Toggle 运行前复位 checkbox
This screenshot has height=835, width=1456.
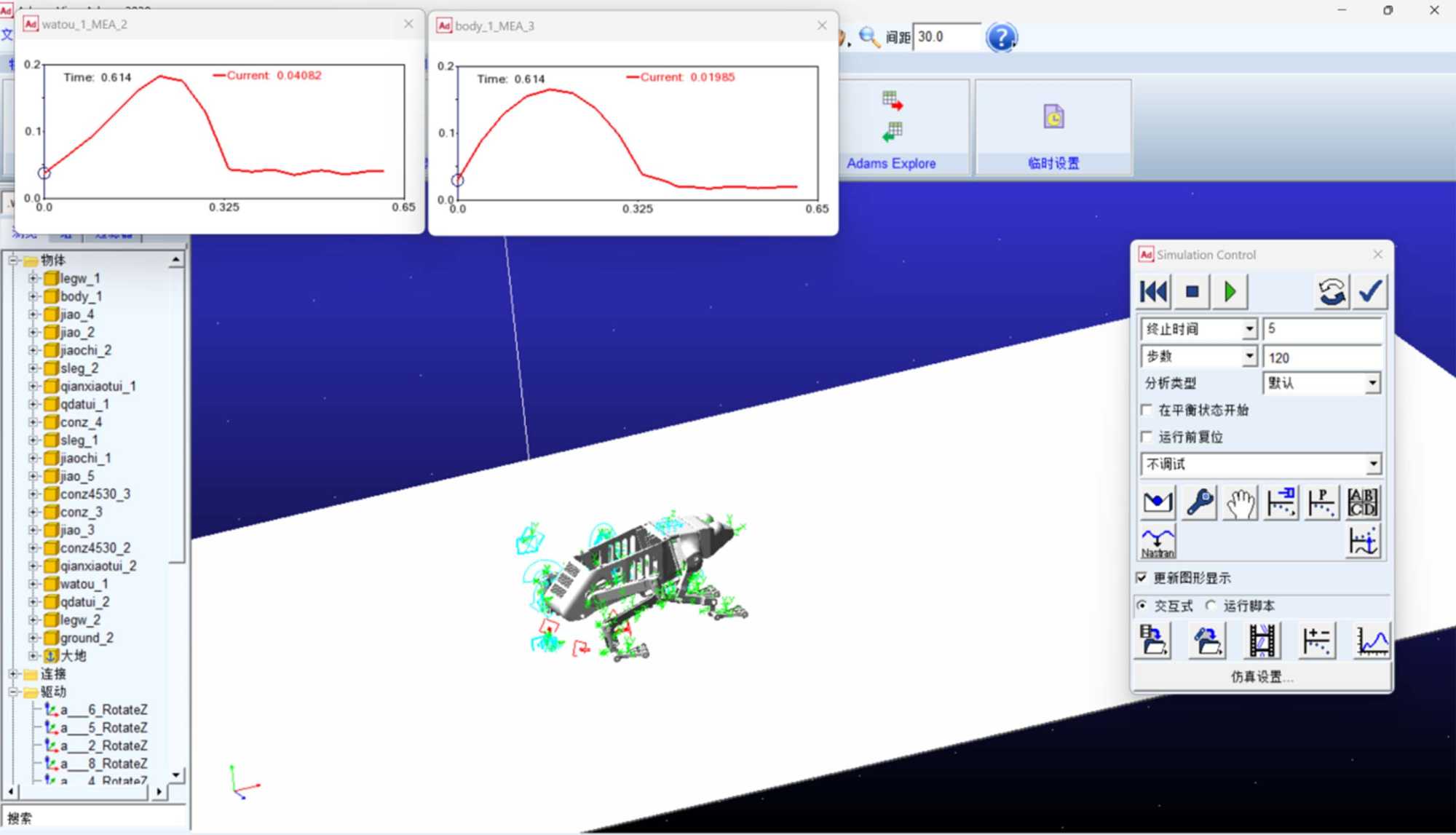point(1147,437)
